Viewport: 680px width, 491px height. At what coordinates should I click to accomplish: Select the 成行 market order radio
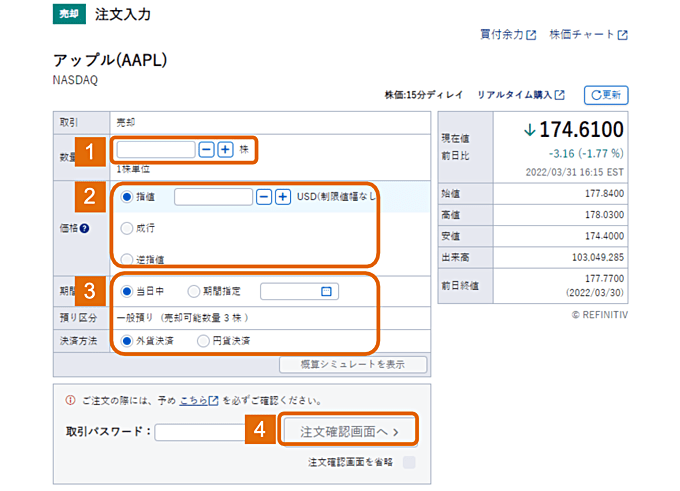point(127,228)
